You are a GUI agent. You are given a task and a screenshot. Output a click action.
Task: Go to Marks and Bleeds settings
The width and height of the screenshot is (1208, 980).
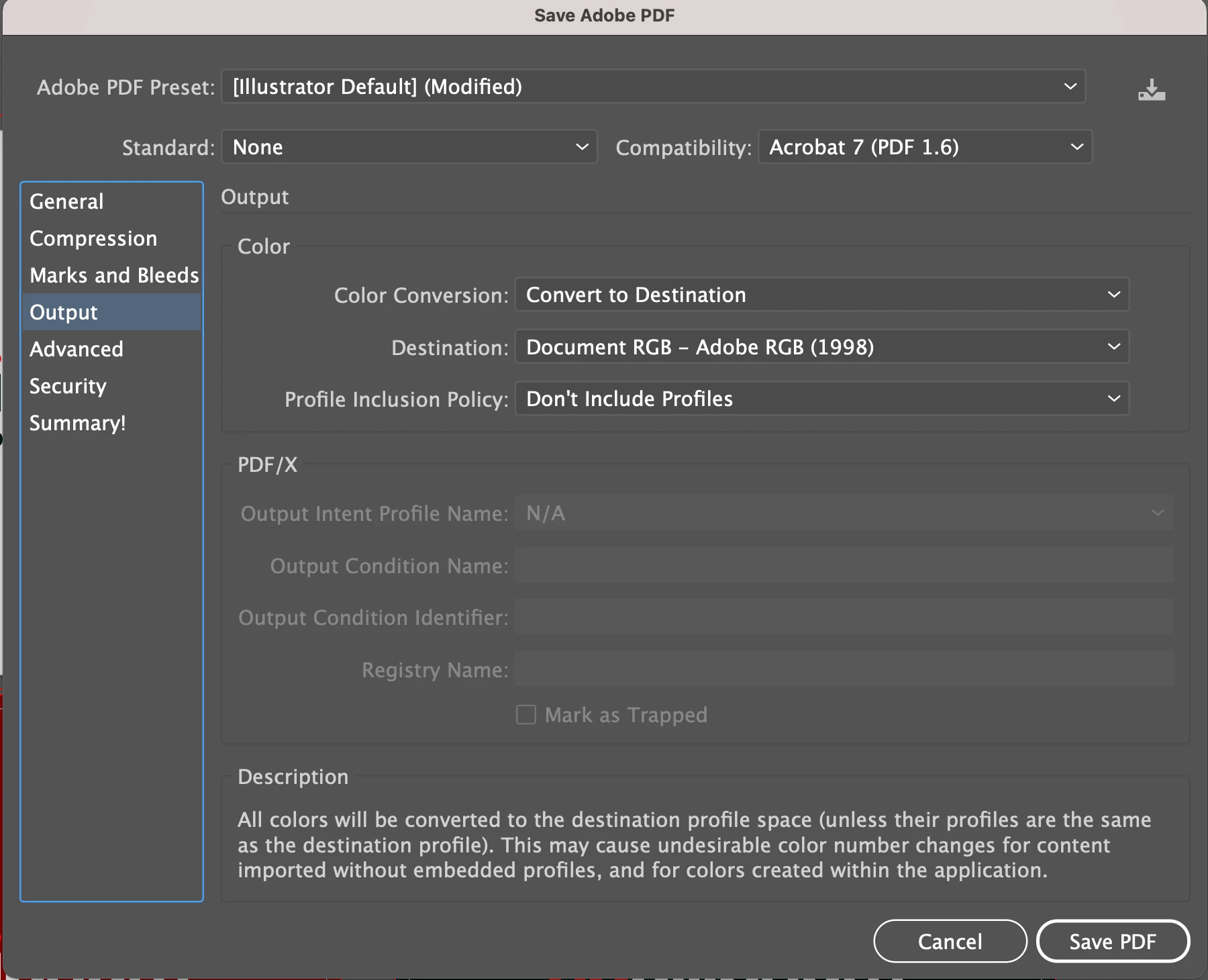pos(111,275)
